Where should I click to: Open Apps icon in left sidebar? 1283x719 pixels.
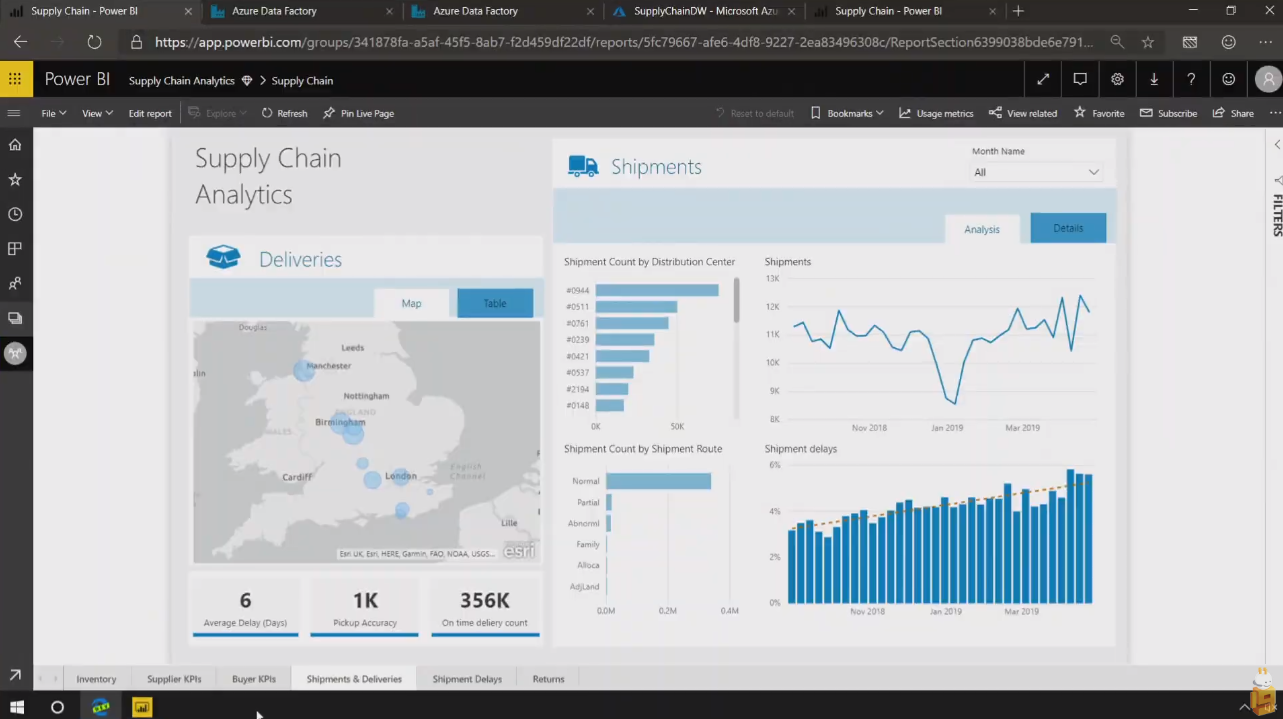pyautogui.click(x=15, y=249)
